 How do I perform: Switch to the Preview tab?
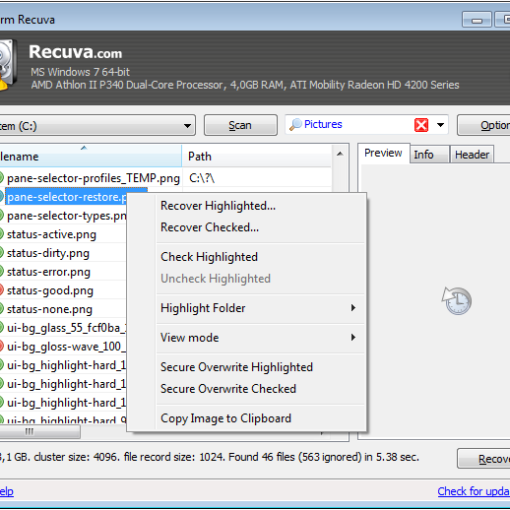pyautogui.click(x=383, y=153)
